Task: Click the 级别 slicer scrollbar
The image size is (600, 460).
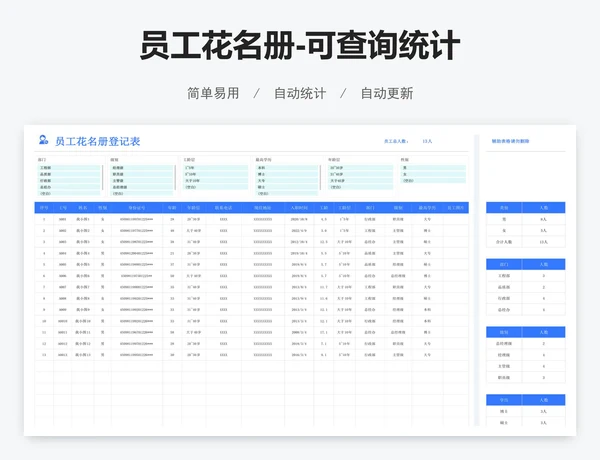Action: pyautogui.click(x=175, y=178)
